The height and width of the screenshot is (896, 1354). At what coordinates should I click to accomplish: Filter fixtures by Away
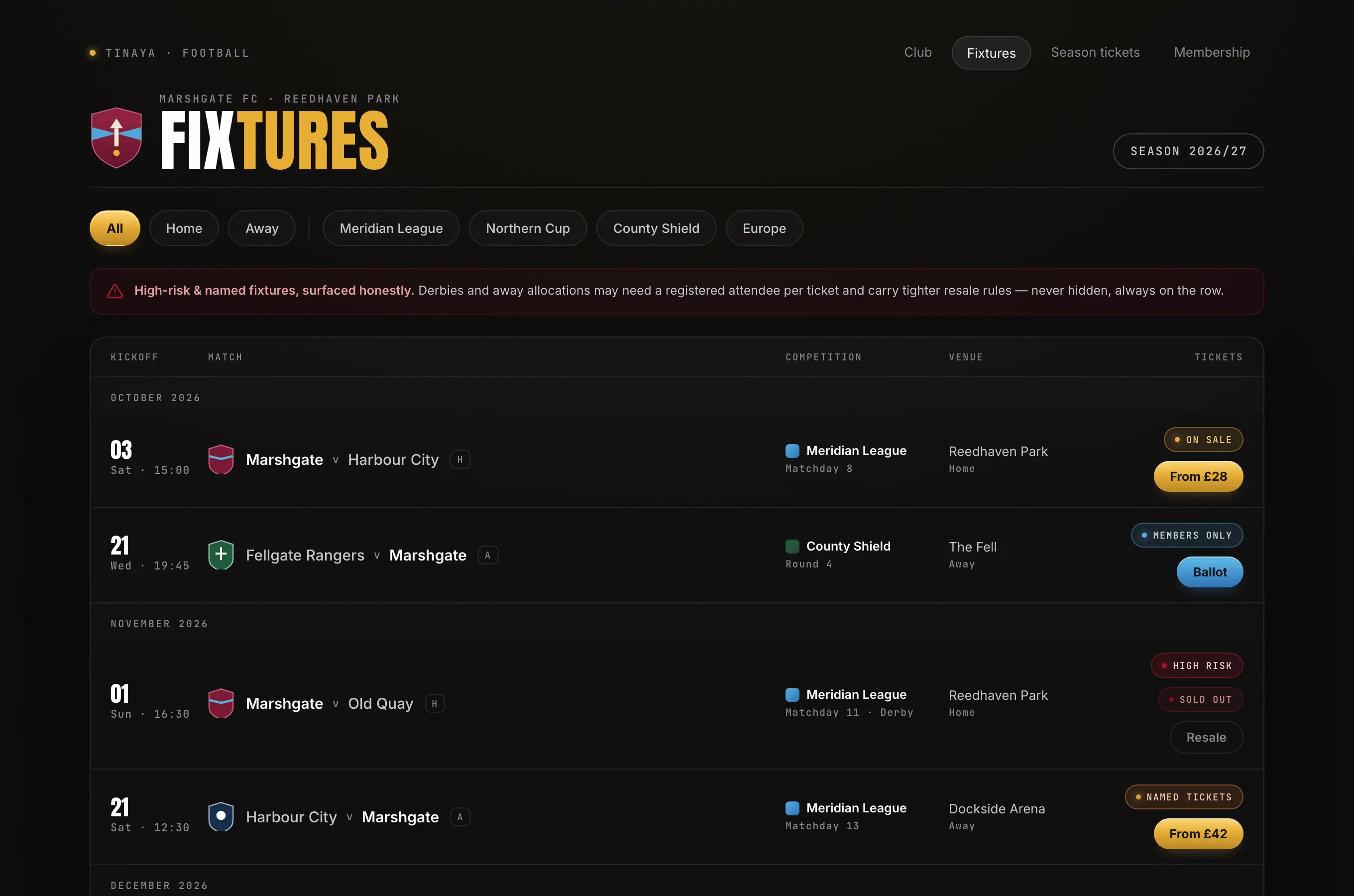tap(262, 228)
